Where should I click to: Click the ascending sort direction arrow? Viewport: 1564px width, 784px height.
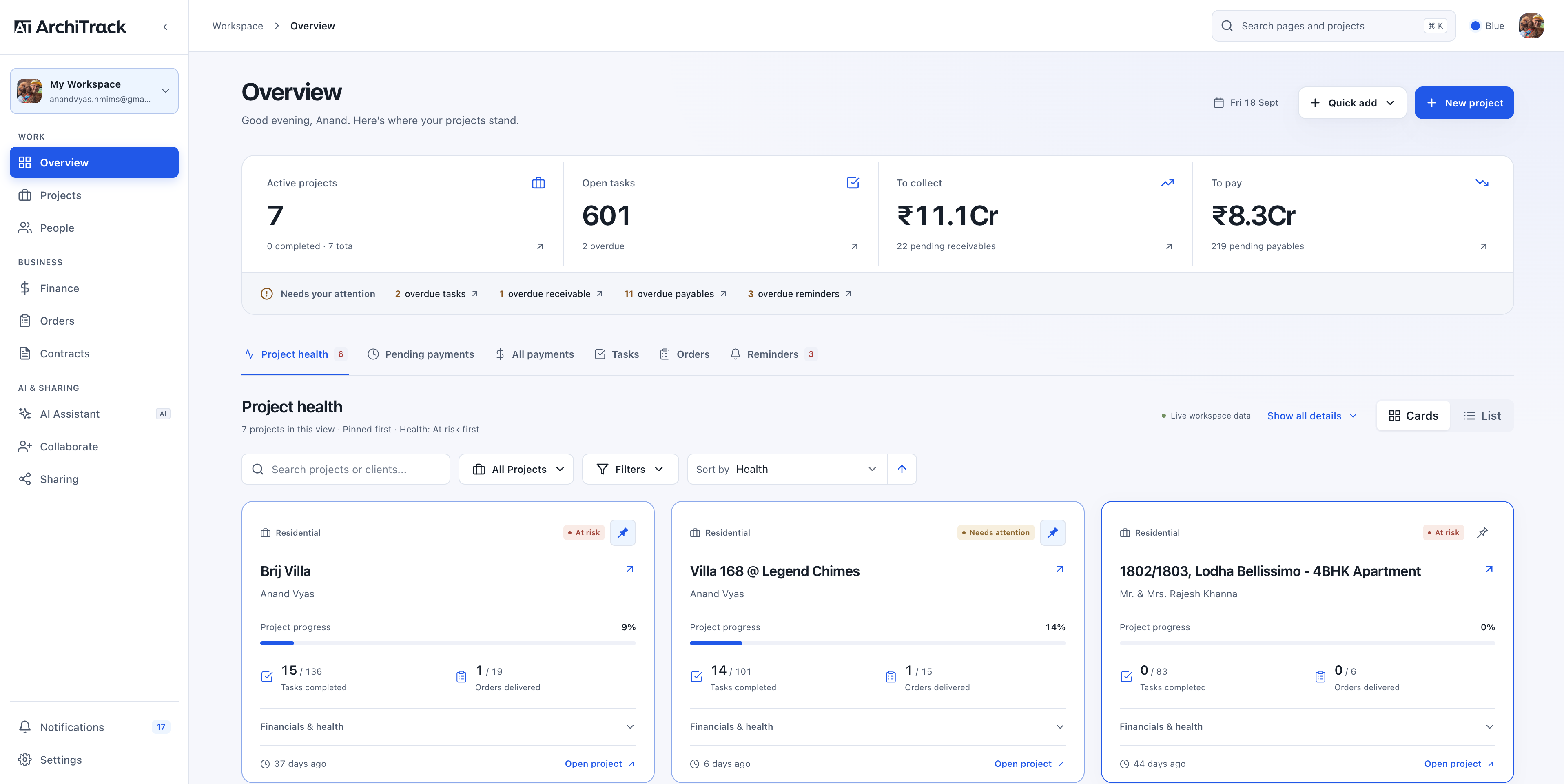click(x=902, y=469)
